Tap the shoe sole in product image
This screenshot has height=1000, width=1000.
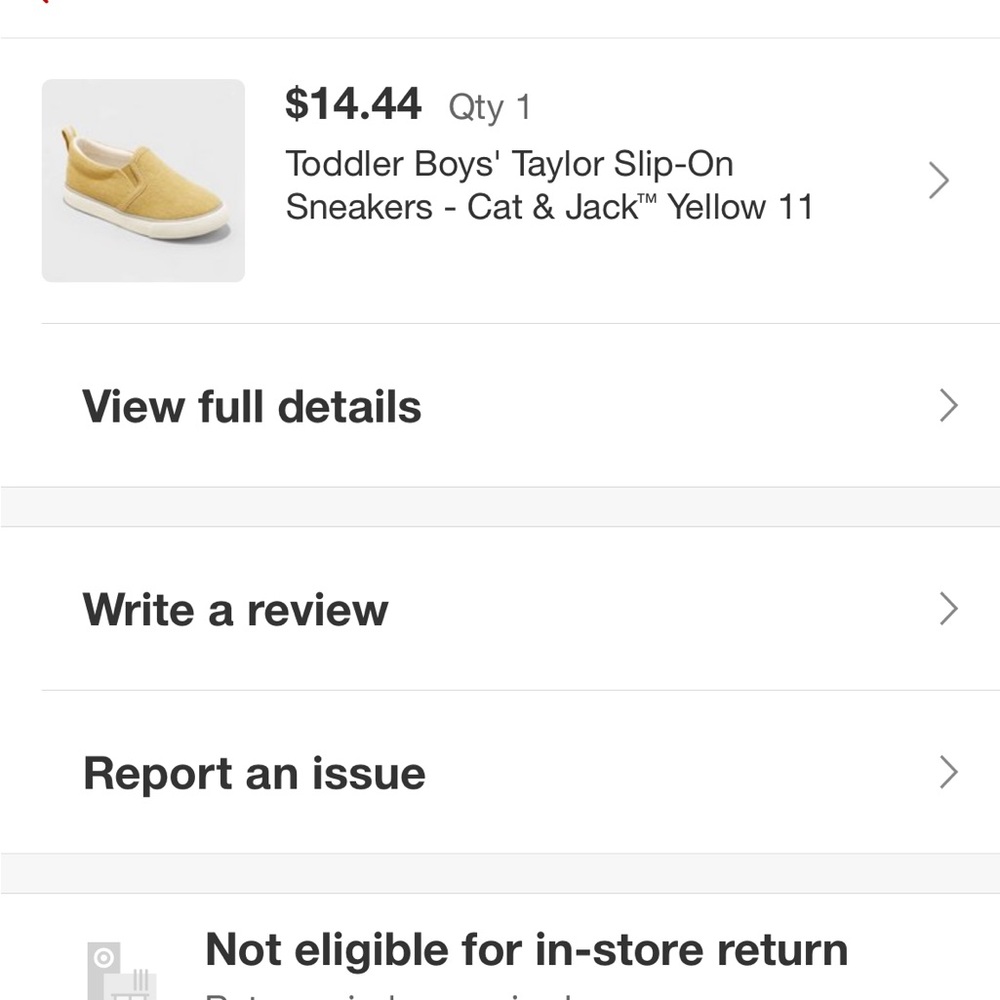(x=147, y=220)
